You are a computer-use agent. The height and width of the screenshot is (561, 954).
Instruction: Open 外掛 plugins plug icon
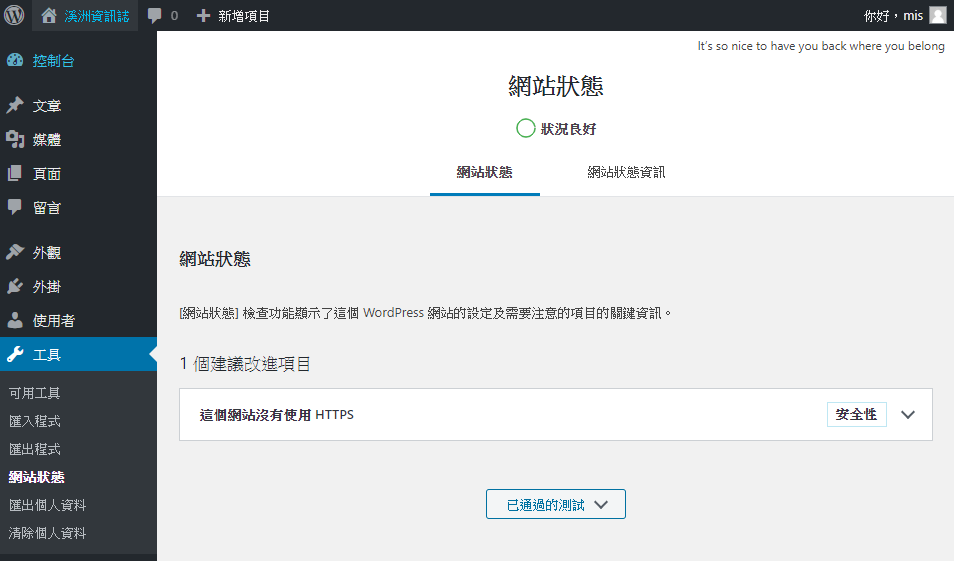pyautogui.click(x=15, y=286)
